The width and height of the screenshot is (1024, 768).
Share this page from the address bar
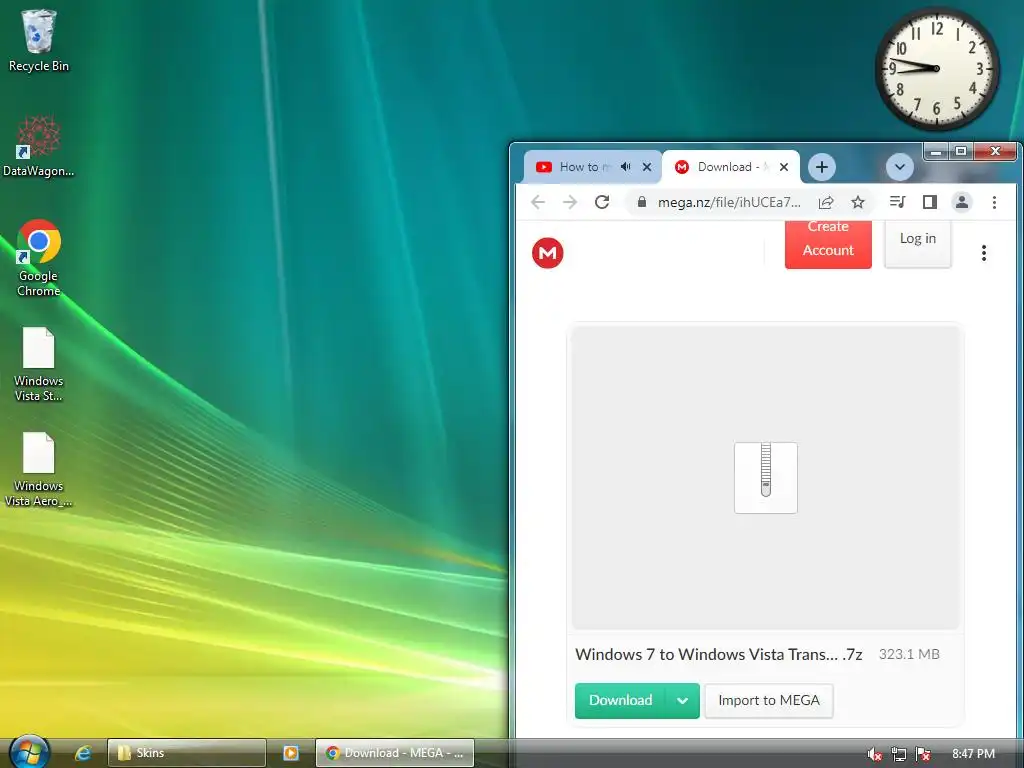click(x=826, y=202)
